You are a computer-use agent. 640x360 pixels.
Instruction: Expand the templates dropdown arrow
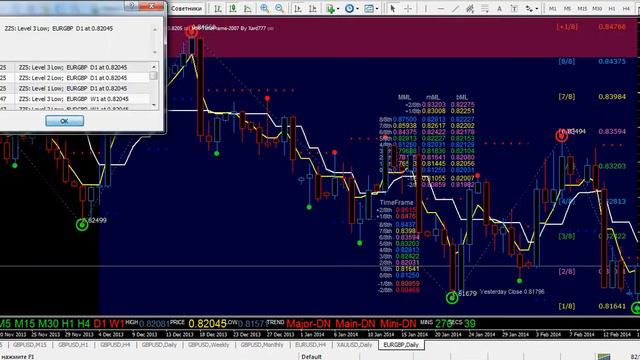tap(377, 9)
